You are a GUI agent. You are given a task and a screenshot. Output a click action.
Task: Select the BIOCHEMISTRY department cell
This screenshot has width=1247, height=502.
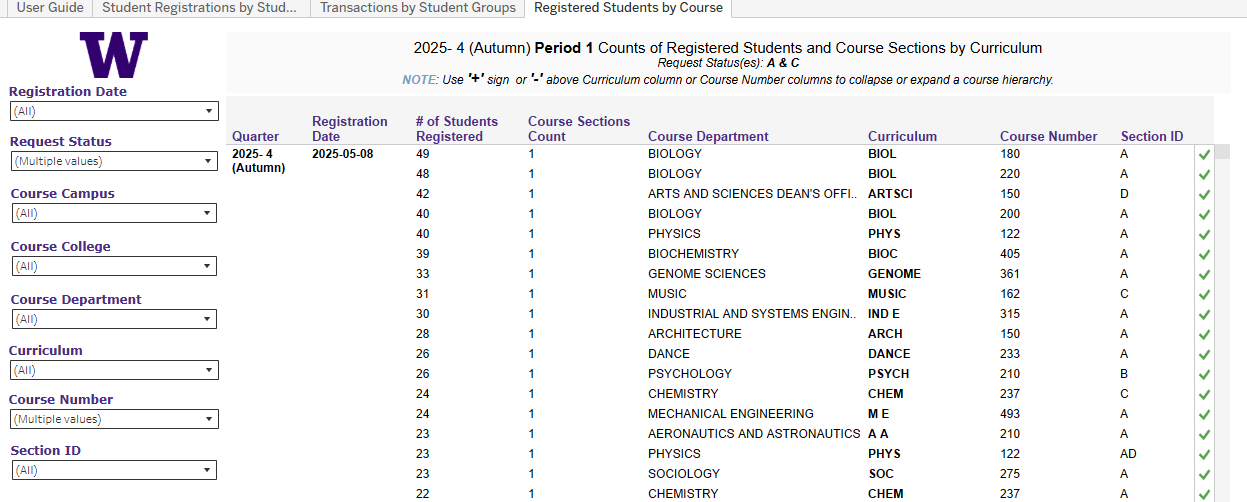click(693, 254)
